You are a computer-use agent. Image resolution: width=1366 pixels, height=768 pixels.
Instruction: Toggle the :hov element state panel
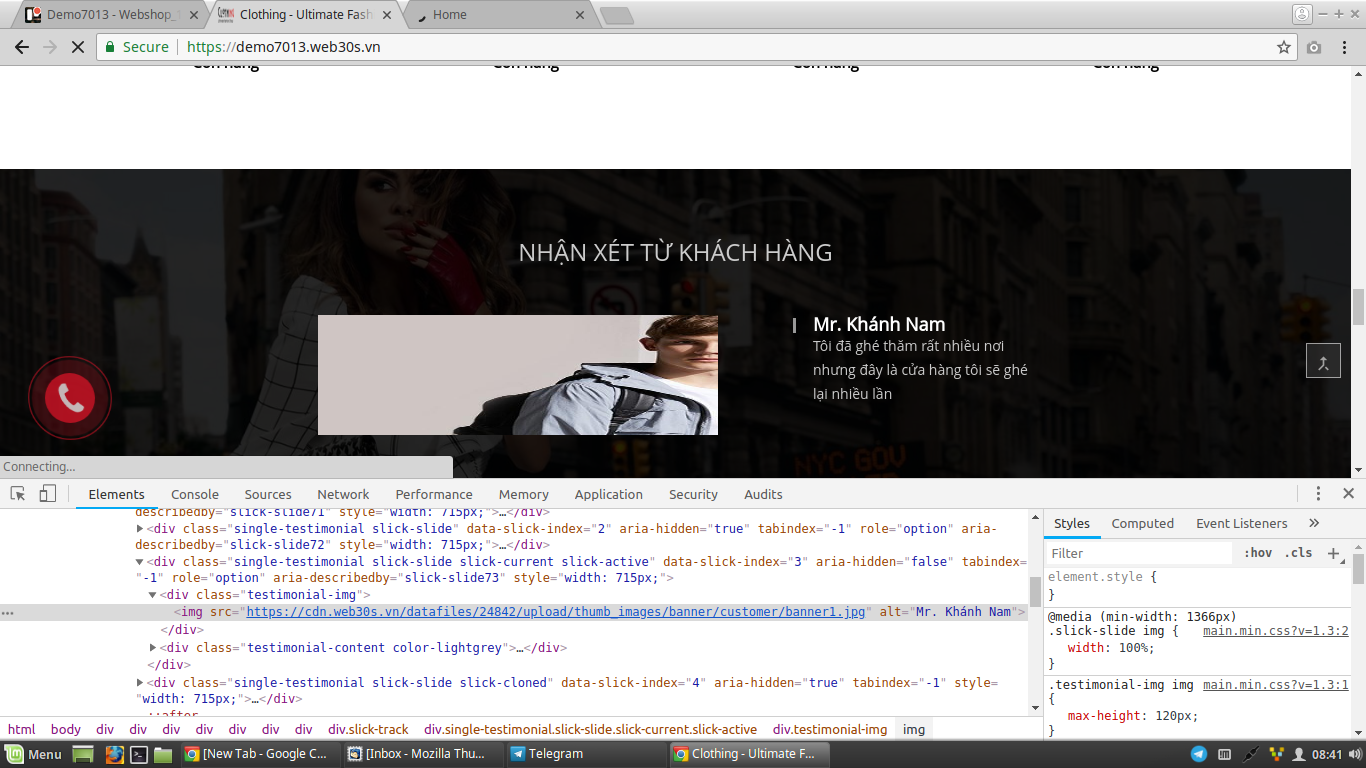point(1258,553)
